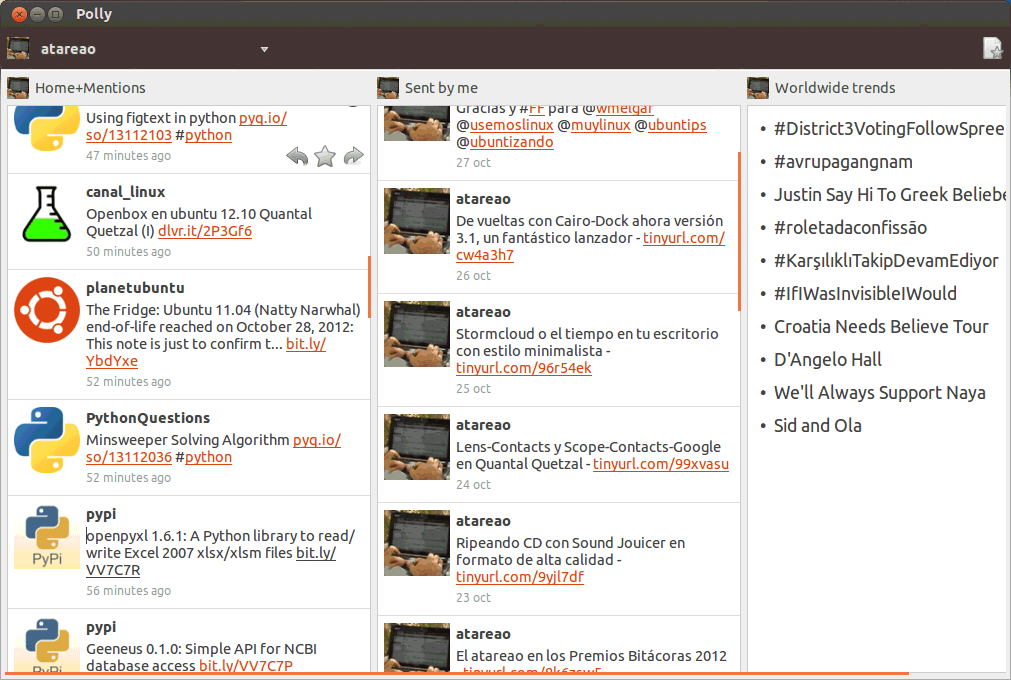1011x680 pixels.
Task: Click the 26 oct timestamp
Action: pos(473,275)
